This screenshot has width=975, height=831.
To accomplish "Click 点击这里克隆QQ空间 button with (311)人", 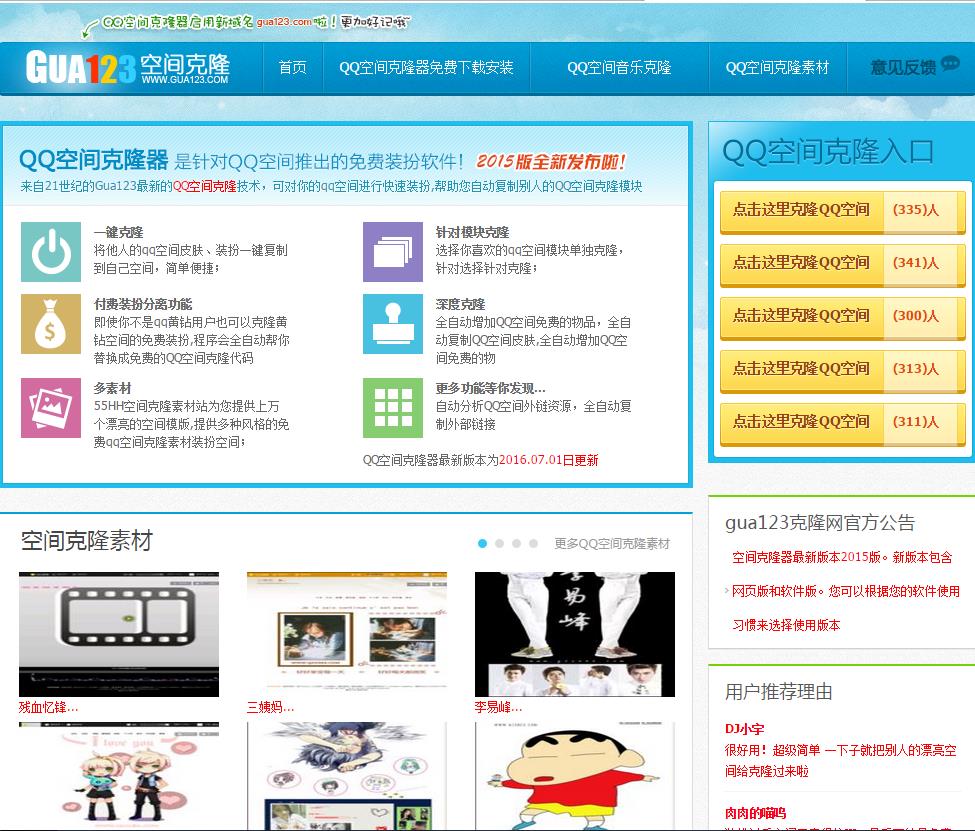I will pos(843,423).
